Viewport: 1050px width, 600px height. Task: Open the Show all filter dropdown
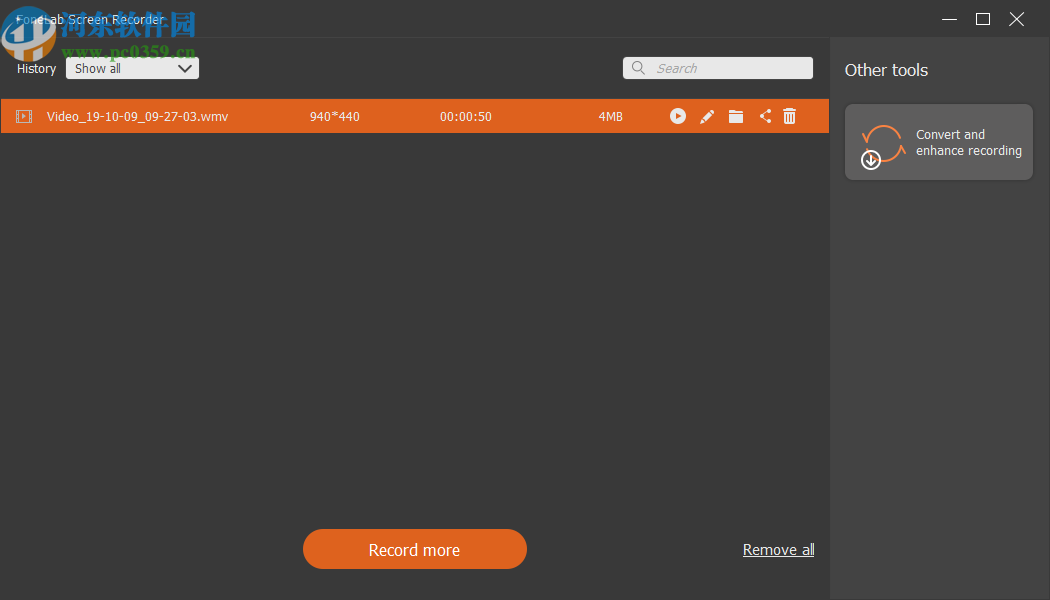132,68
